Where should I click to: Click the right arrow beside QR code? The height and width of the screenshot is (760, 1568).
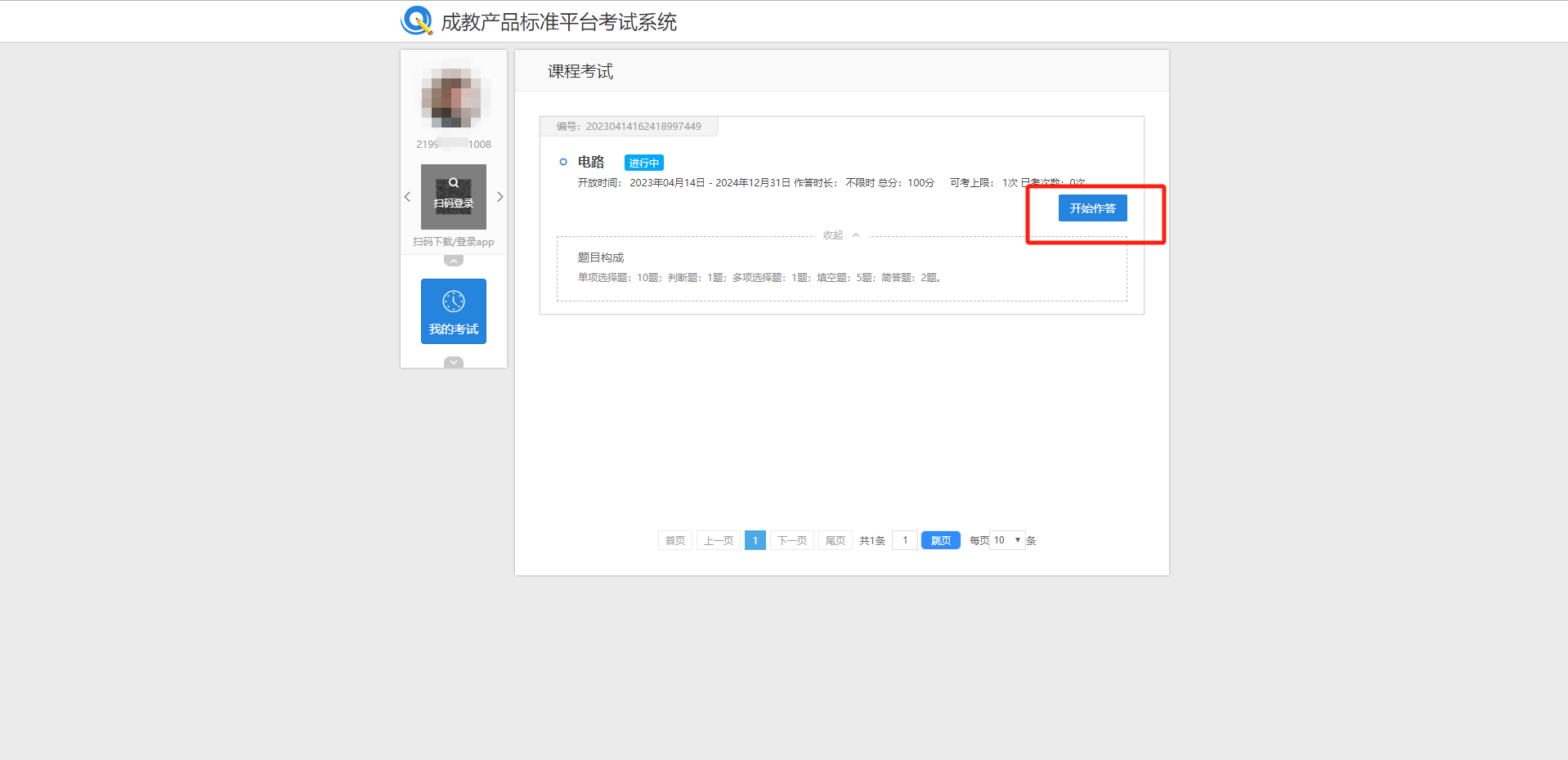500,197
